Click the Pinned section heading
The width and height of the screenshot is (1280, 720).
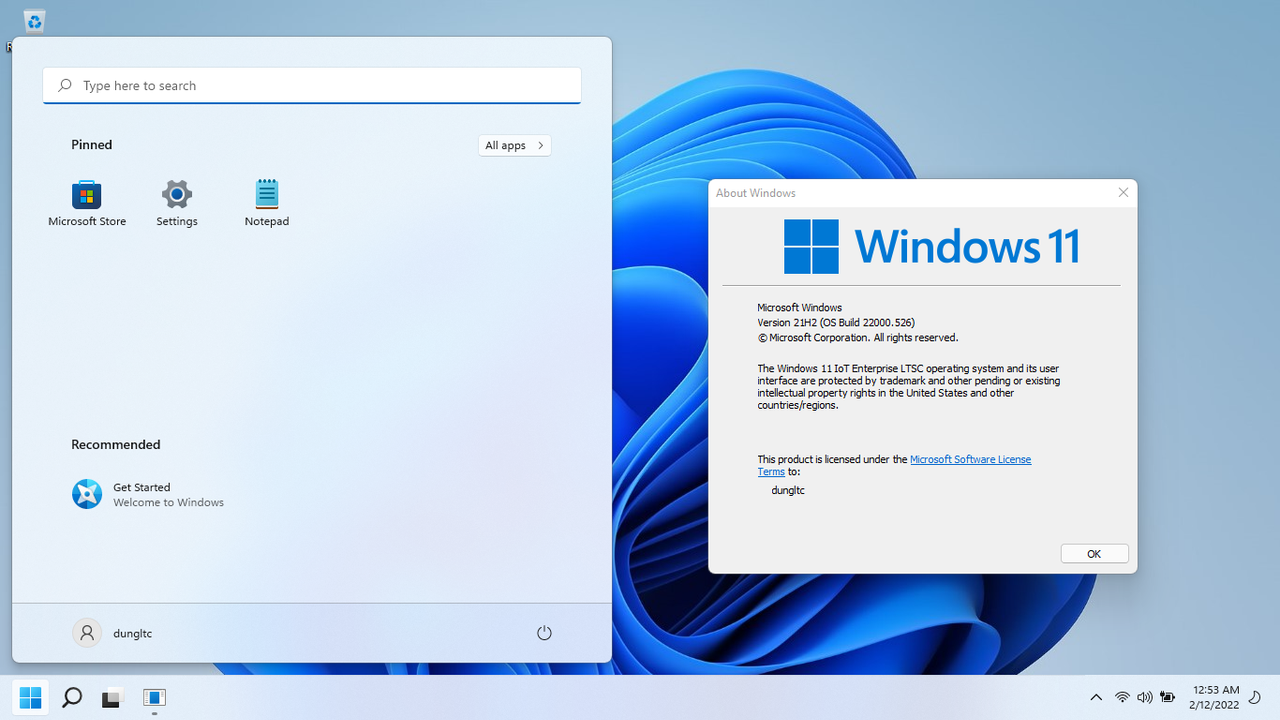(92, 145)
